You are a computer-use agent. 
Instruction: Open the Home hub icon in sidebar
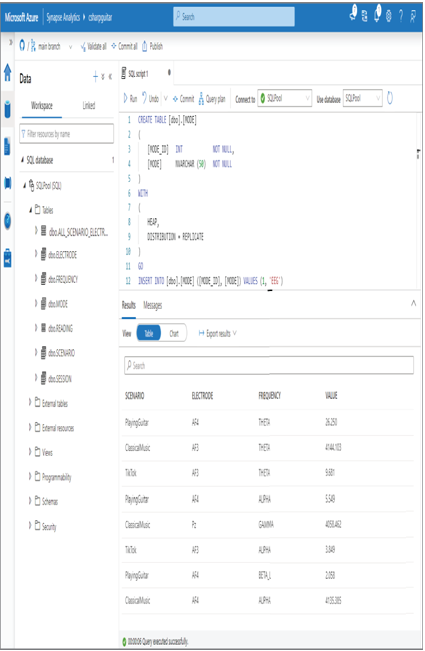(7, 72)
